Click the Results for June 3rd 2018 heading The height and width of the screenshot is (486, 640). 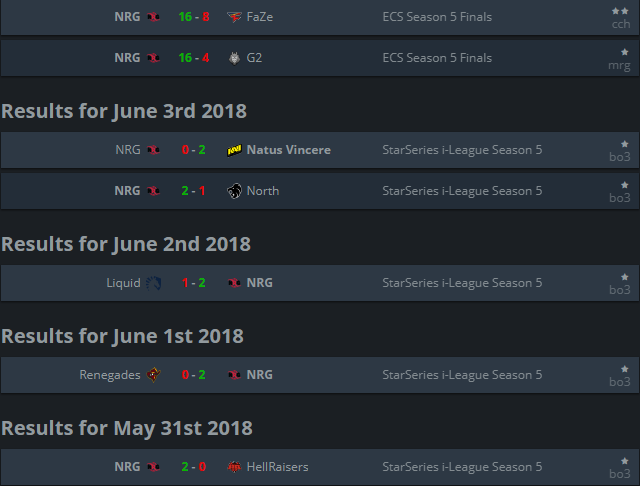(124, 111)
